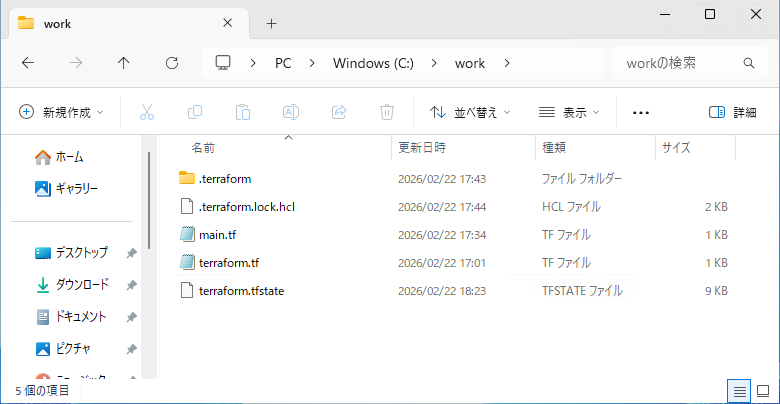The height and width of the screenshot is (404, 780).
Task: Click the Rename icon in toolbar
Action: [291, 112]
